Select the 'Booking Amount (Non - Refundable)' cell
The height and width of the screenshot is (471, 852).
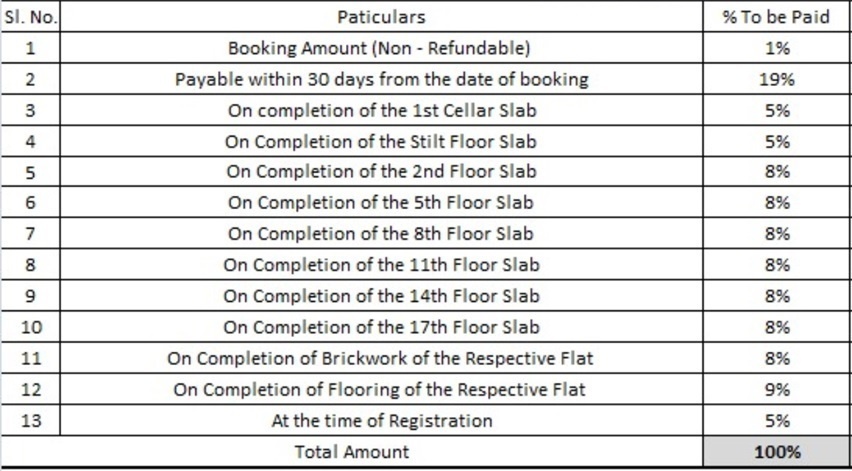[379, 48]
